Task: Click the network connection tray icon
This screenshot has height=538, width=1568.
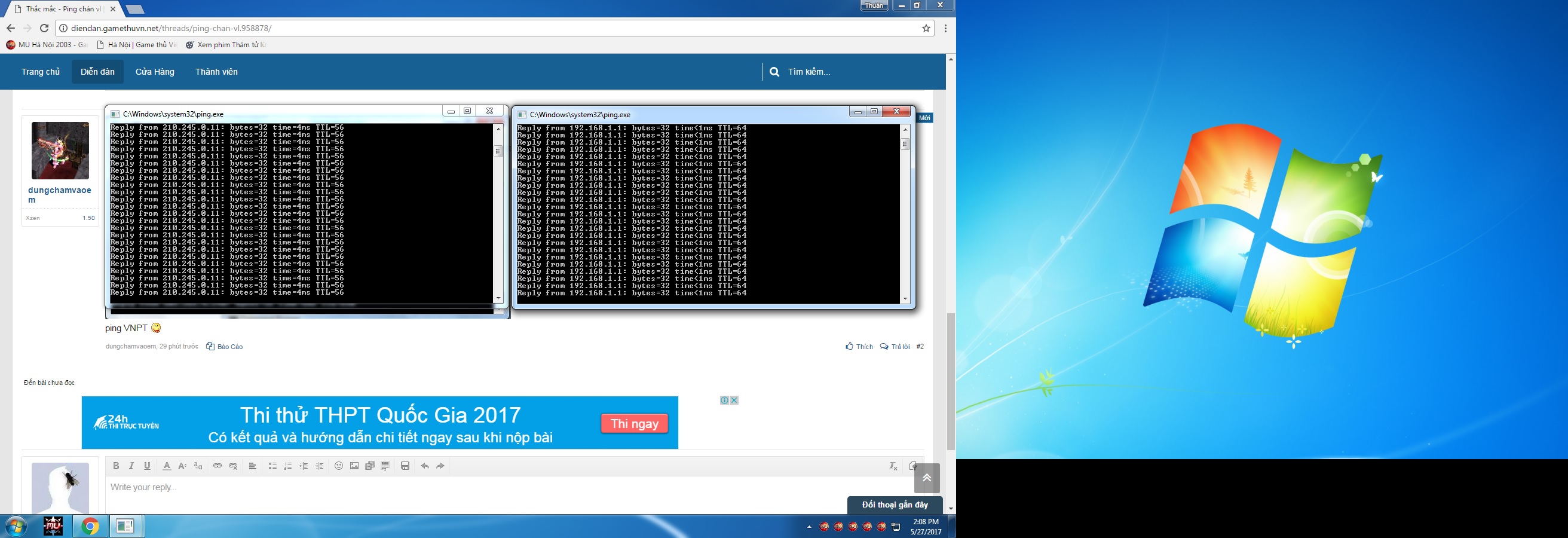Action: coord(895,527)
